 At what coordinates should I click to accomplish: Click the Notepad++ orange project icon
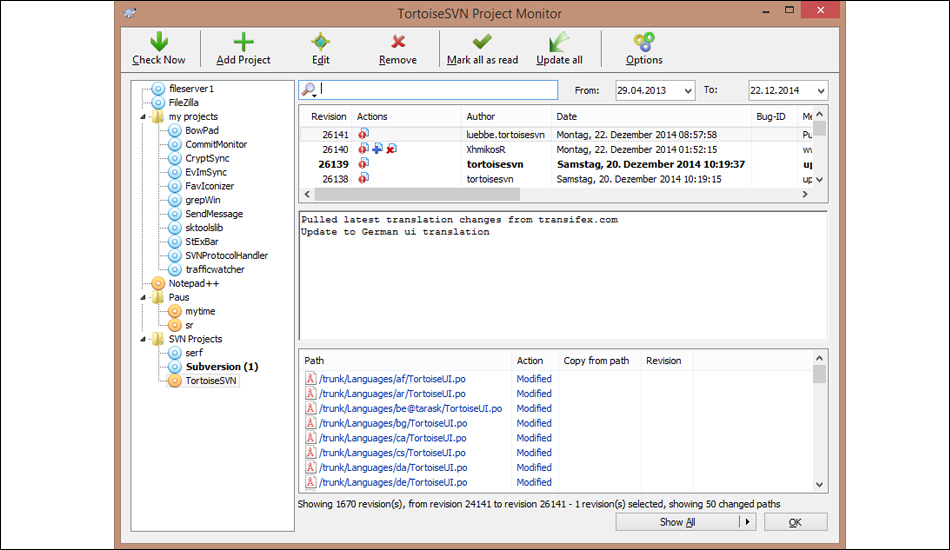click(158, 283)
